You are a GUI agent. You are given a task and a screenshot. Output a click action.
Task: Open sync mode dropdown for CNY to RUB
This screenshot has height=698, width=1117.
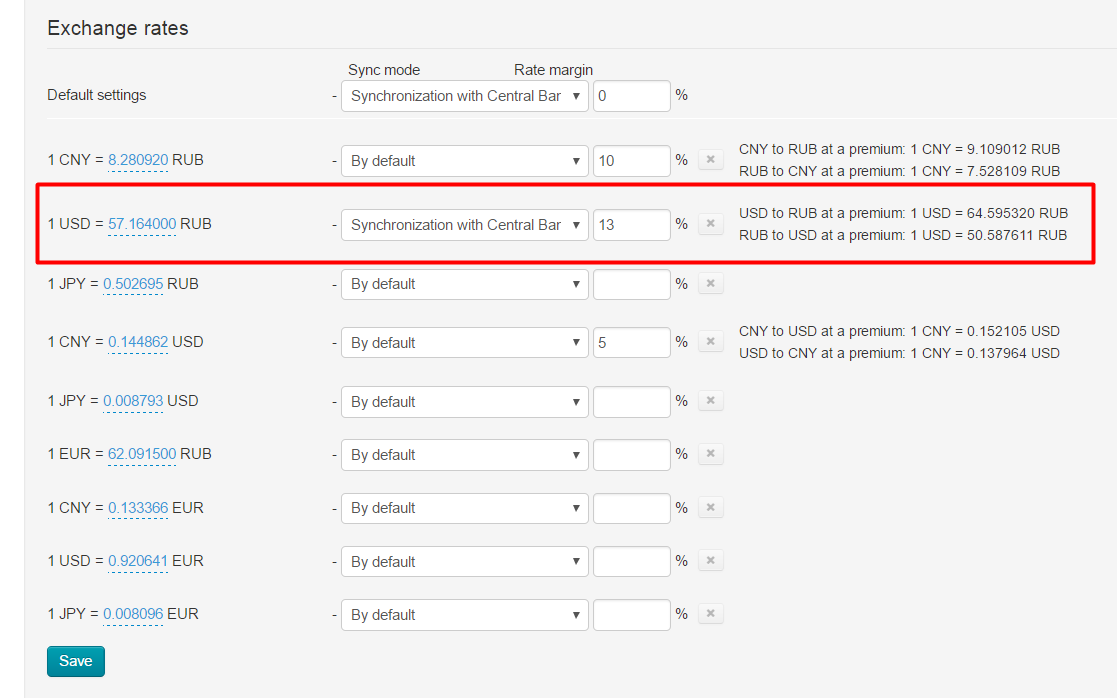pos(464,160)
